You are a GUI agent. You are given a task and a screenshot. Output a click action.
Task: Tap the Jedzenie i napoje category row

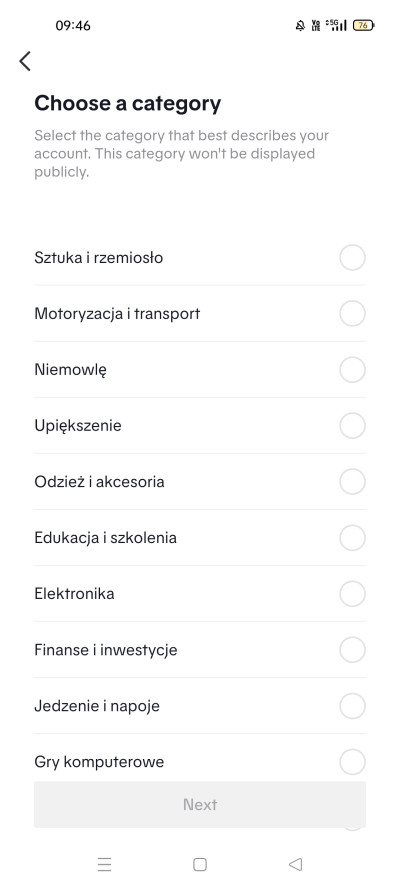(200, 706)
